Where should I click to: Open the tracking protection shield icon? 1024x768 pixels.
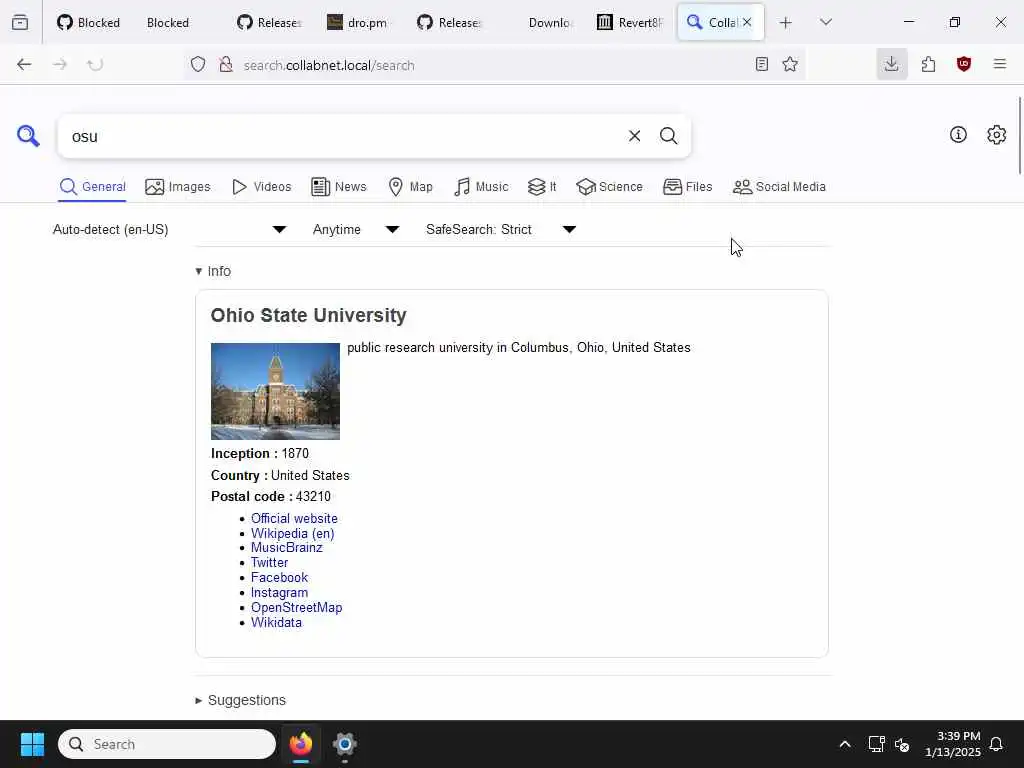(198, 64)
